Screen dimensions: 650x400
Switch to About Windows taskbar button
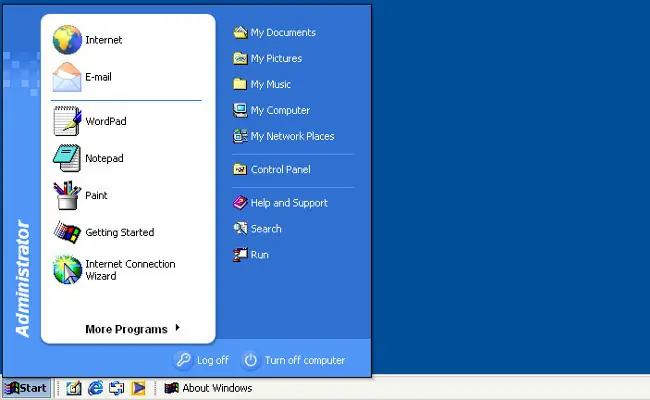point(209,388)
